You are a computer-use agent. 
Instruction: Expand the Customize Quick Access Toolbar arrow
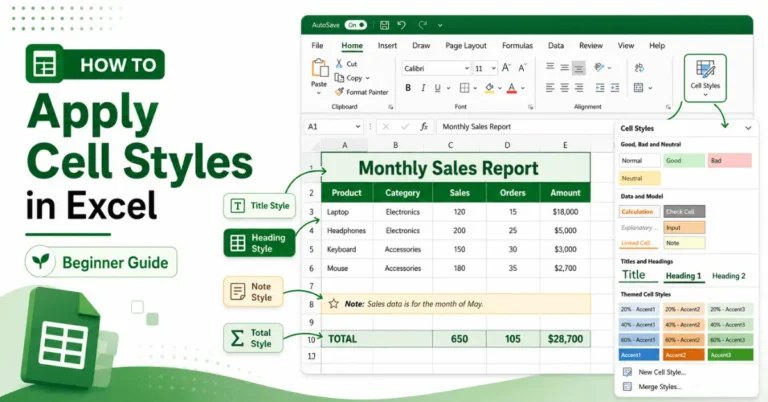(440, 25)
